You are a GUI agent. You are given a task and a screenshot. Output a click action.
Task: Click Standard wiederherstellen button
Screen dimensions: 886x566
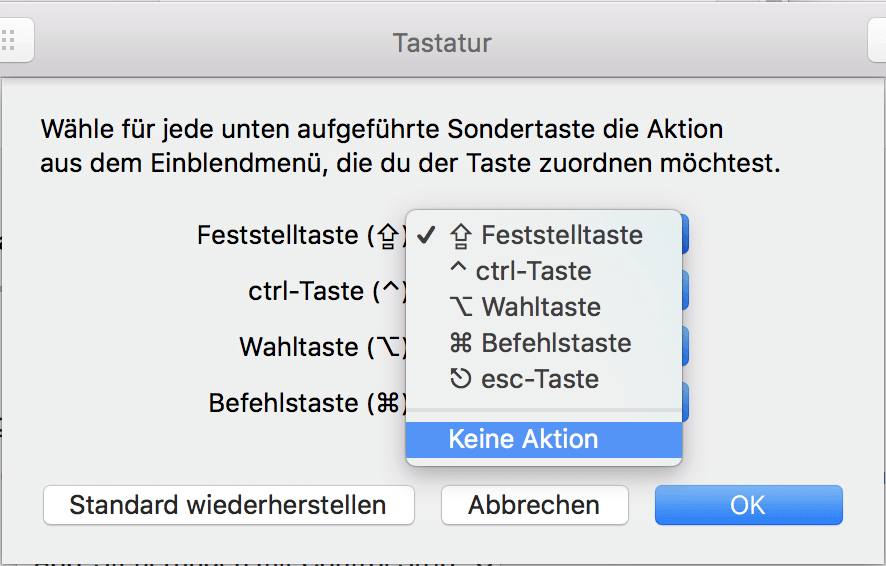pos(229,505)
